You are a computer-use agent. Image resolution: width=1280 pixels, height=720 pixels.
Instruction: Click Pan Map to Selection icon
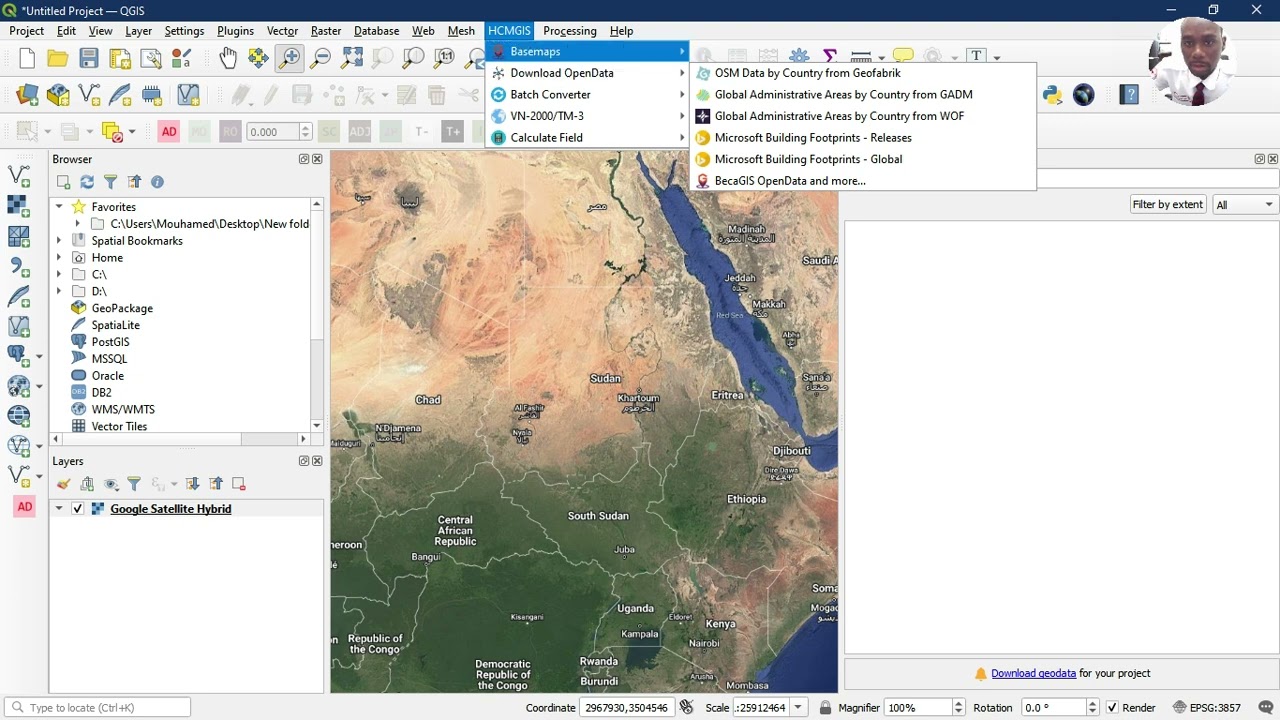pos(259,58)
